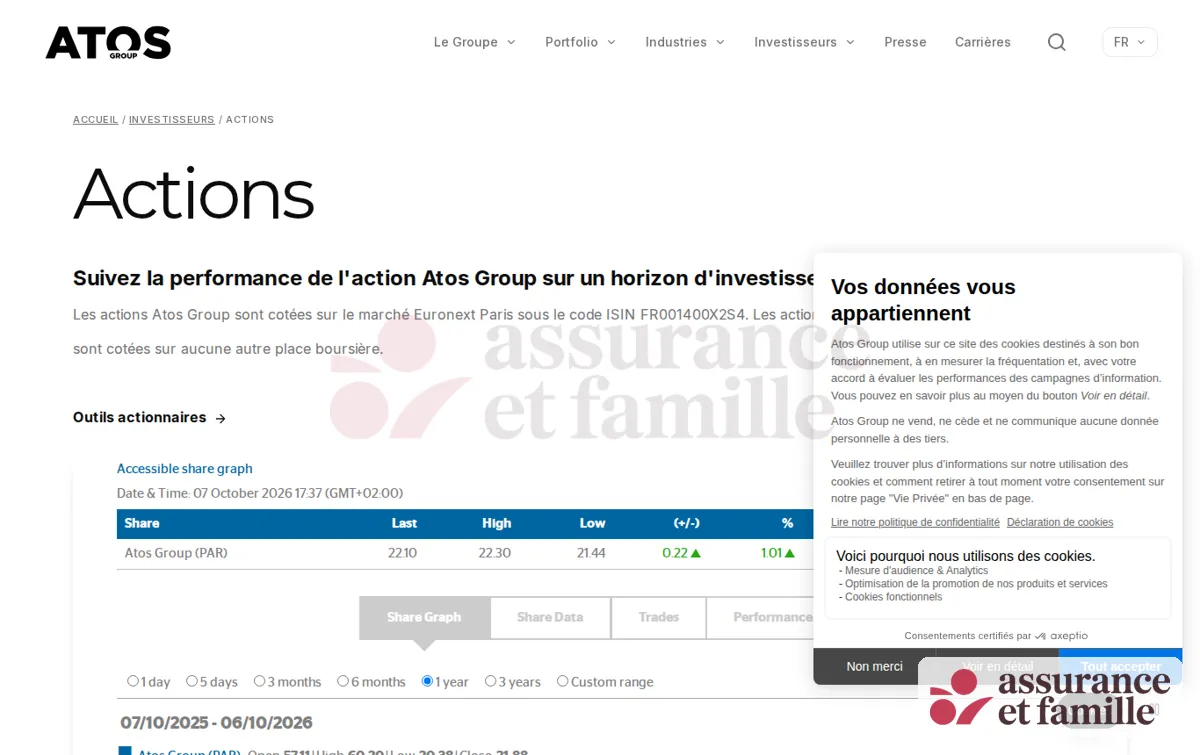Expand the Portfolio menu
Image resolution: width=1200 pixels, height=755 pixels.
coord(581,42)
